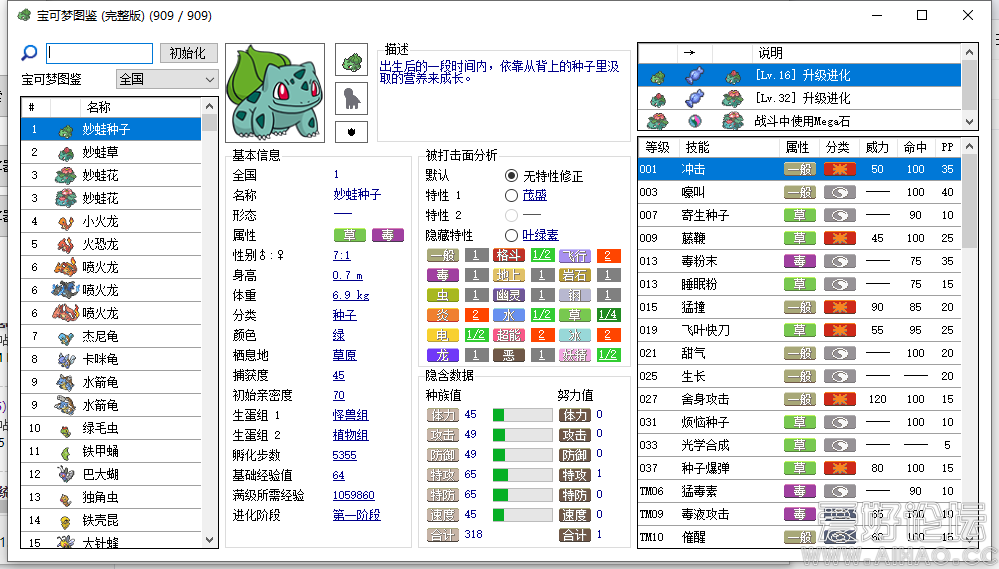Select the 种子爆弹 move row
Viewport: 999px width, 569px height.
click(800, 468)
